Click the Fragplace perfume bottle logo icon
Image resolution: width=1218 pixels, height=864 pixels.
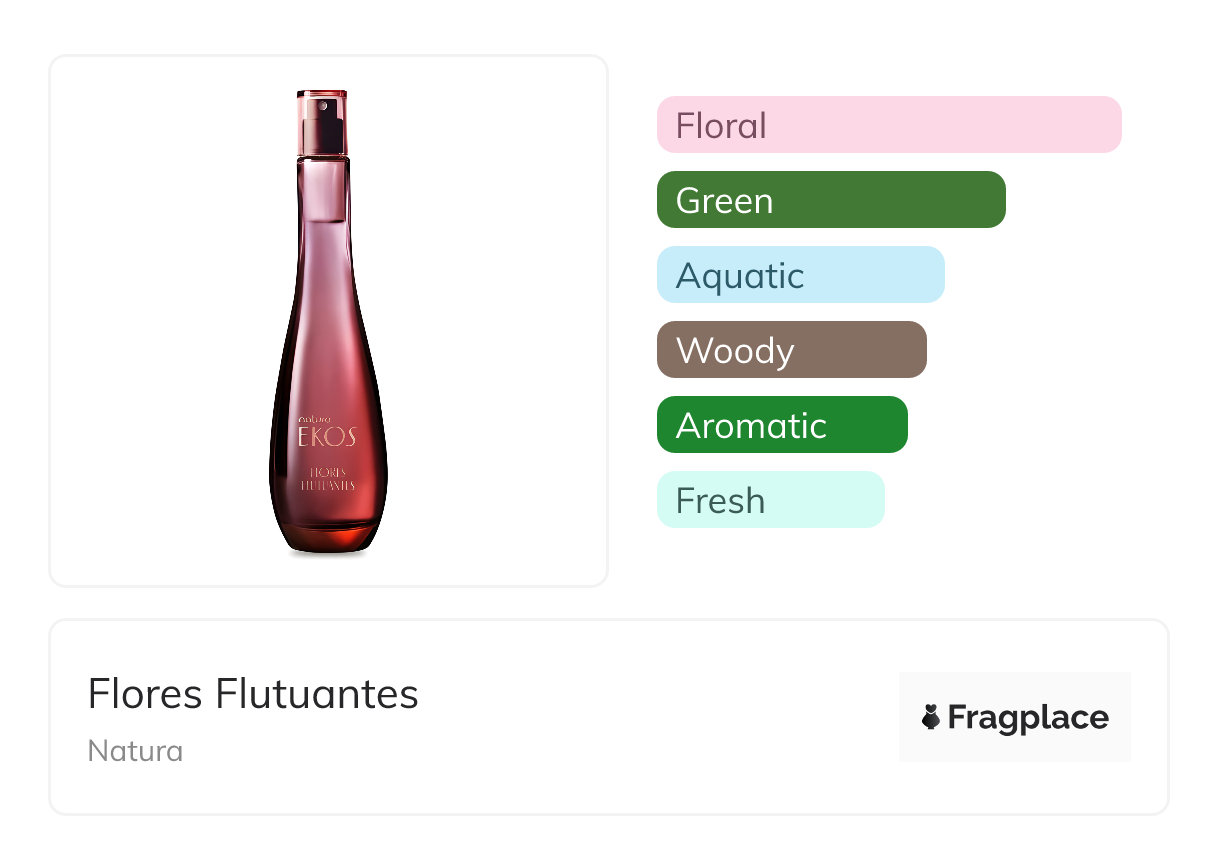[x=932, y=717]
